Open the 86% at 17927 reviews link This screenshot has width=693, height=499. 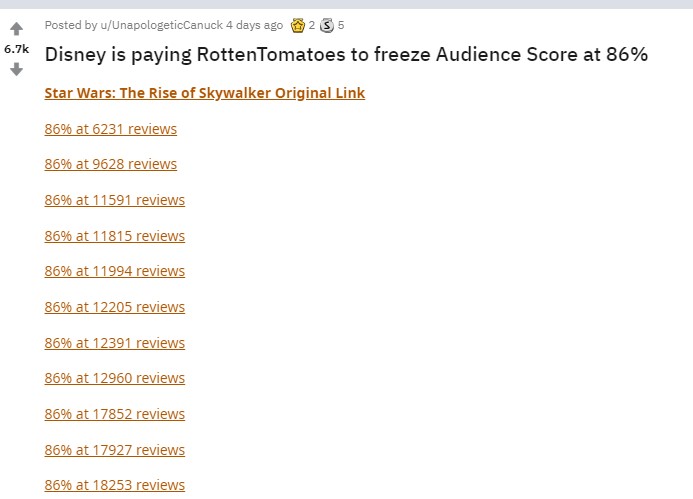pos(114,449)
